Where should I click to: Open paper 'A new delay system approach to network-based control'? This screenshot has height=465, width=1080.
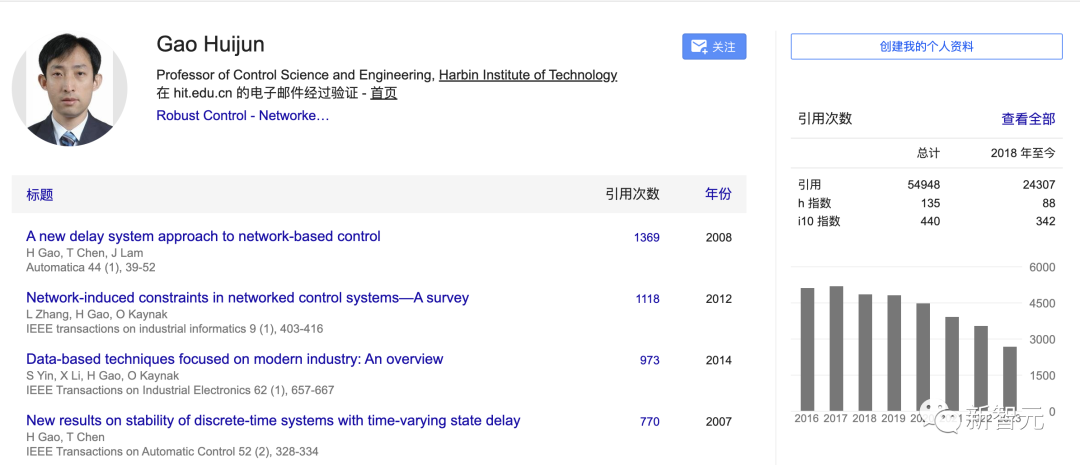pyautogui.click(x=203, y=236)
